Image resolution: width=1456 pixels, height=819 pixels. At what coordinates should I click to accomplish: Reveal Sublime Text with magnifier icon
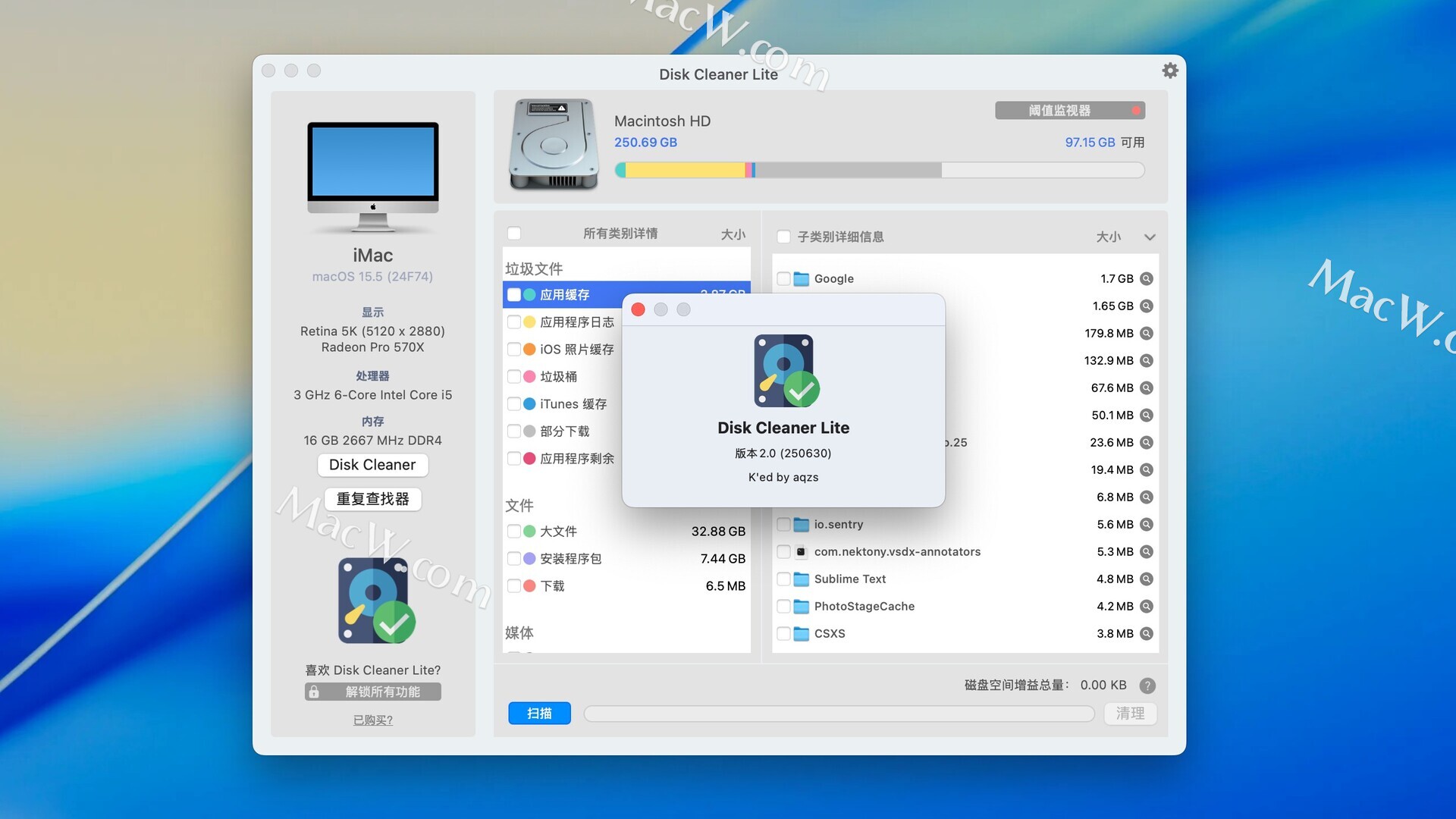tap(1147, 579)
